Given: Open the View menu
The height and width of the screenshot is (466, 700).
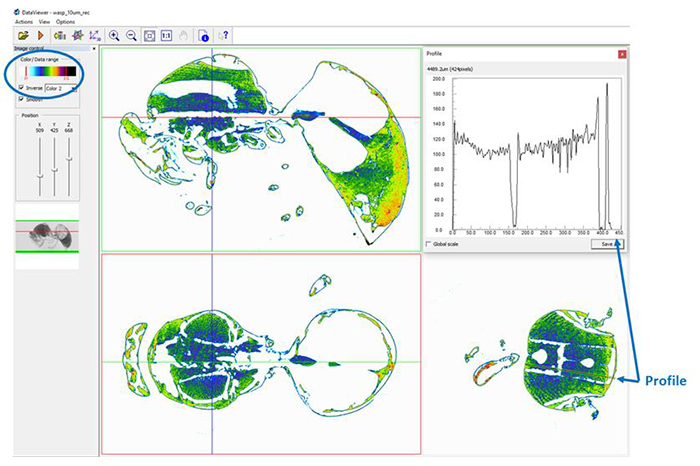Looking at the screenshot, I should coord(41,21).
